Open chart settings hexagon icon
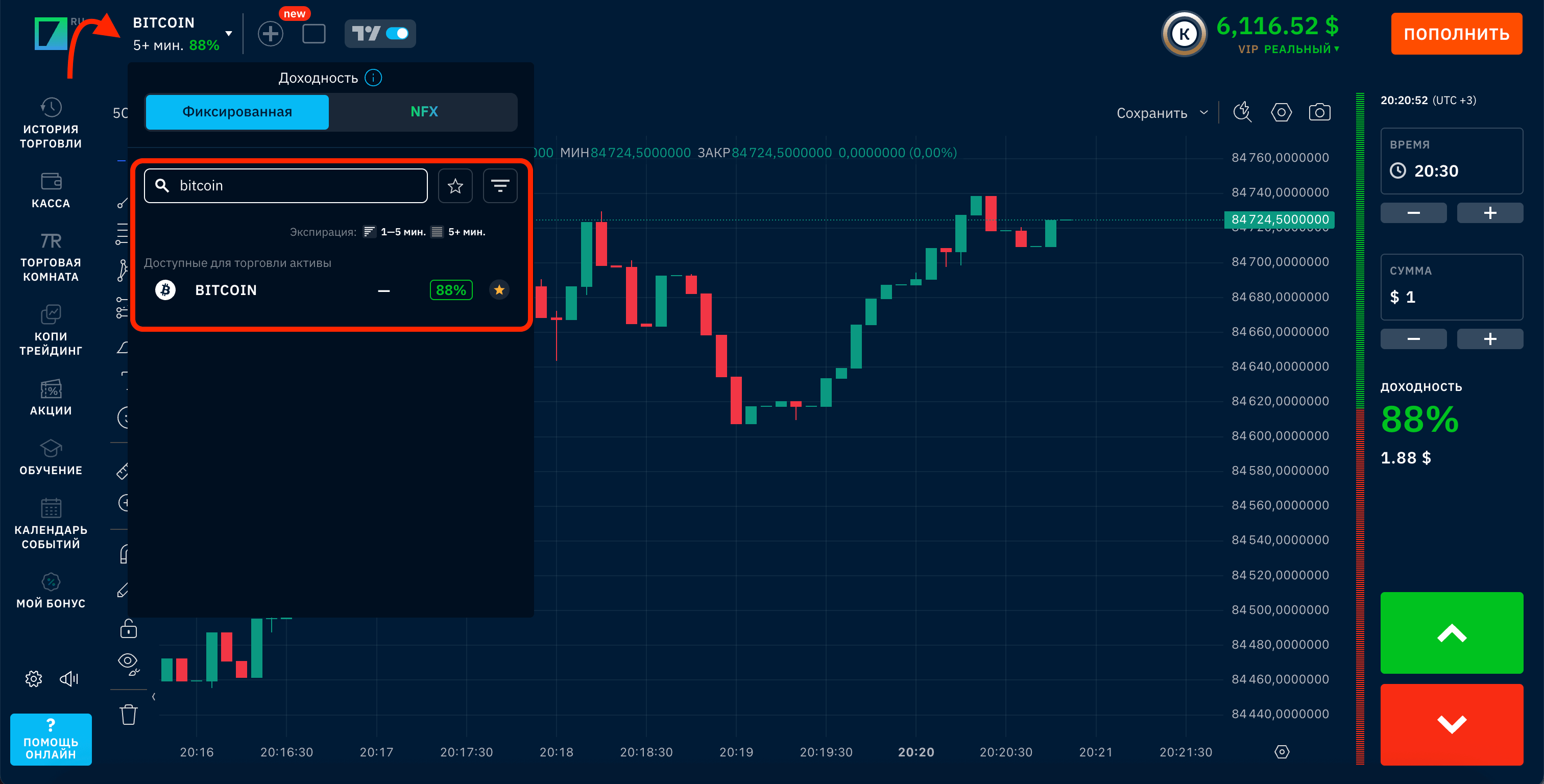 click(1281, 112)
